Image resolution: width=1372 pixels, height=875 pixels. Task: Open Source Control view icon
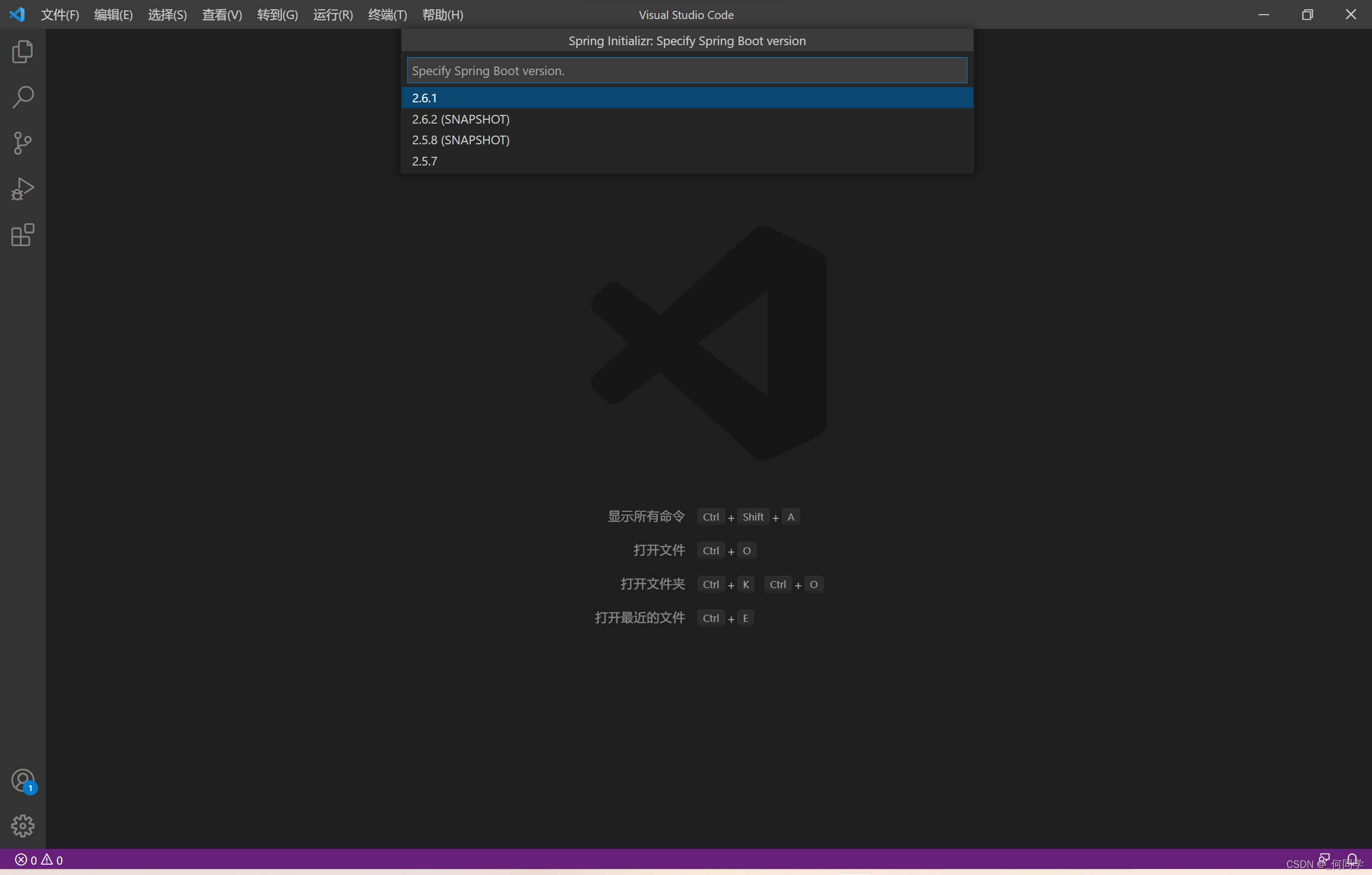22,143
